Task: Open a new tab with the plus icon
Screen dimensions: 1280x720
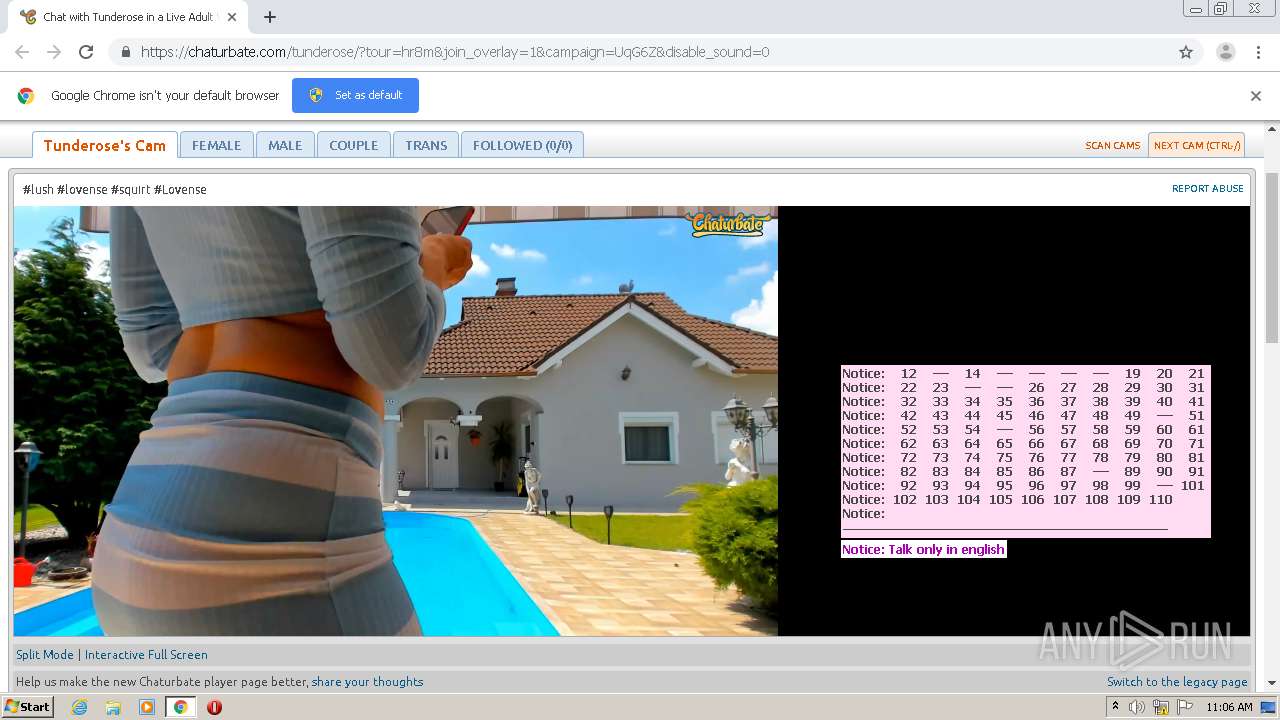Action: [x=269, y=17]
